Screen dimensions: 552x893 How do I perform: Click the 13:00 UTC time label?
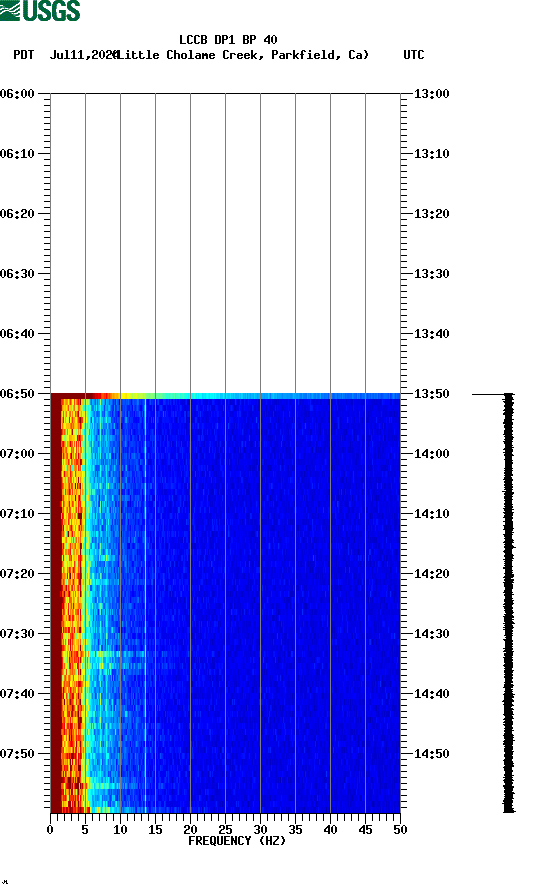431,93
